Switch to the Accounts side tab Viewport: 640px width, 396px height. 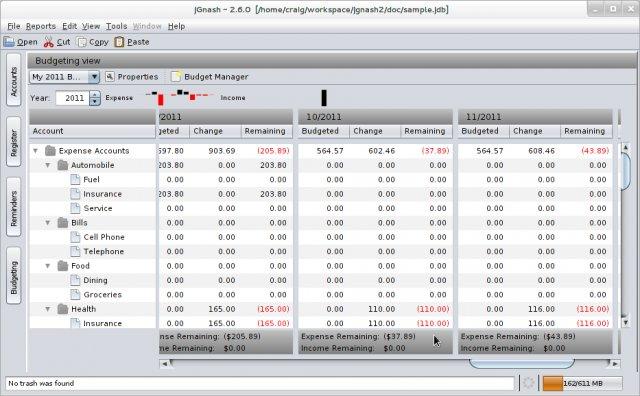pyautogui.click(x=14, y=80)
